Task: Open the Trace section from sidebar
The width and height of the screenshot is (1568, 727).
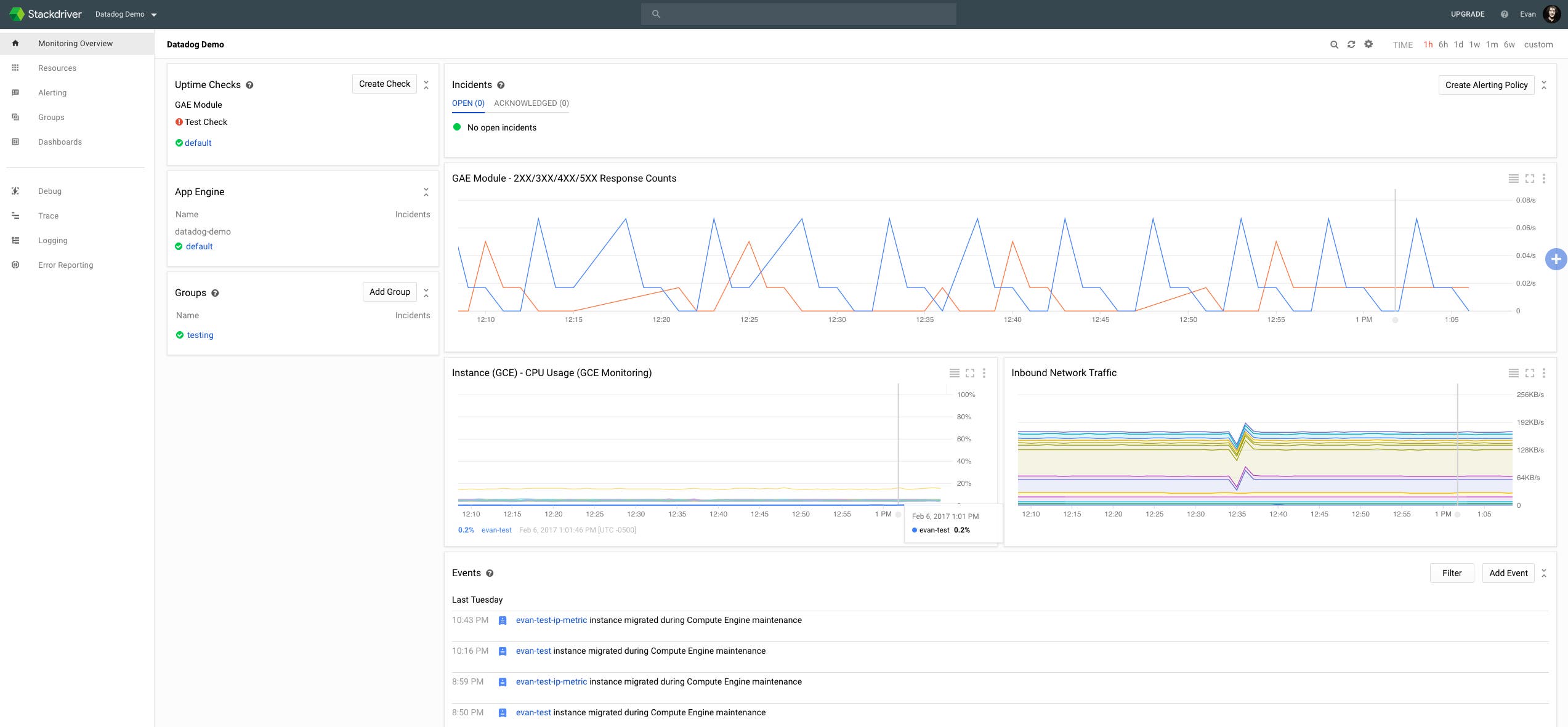Action: (x=49, y=215)
